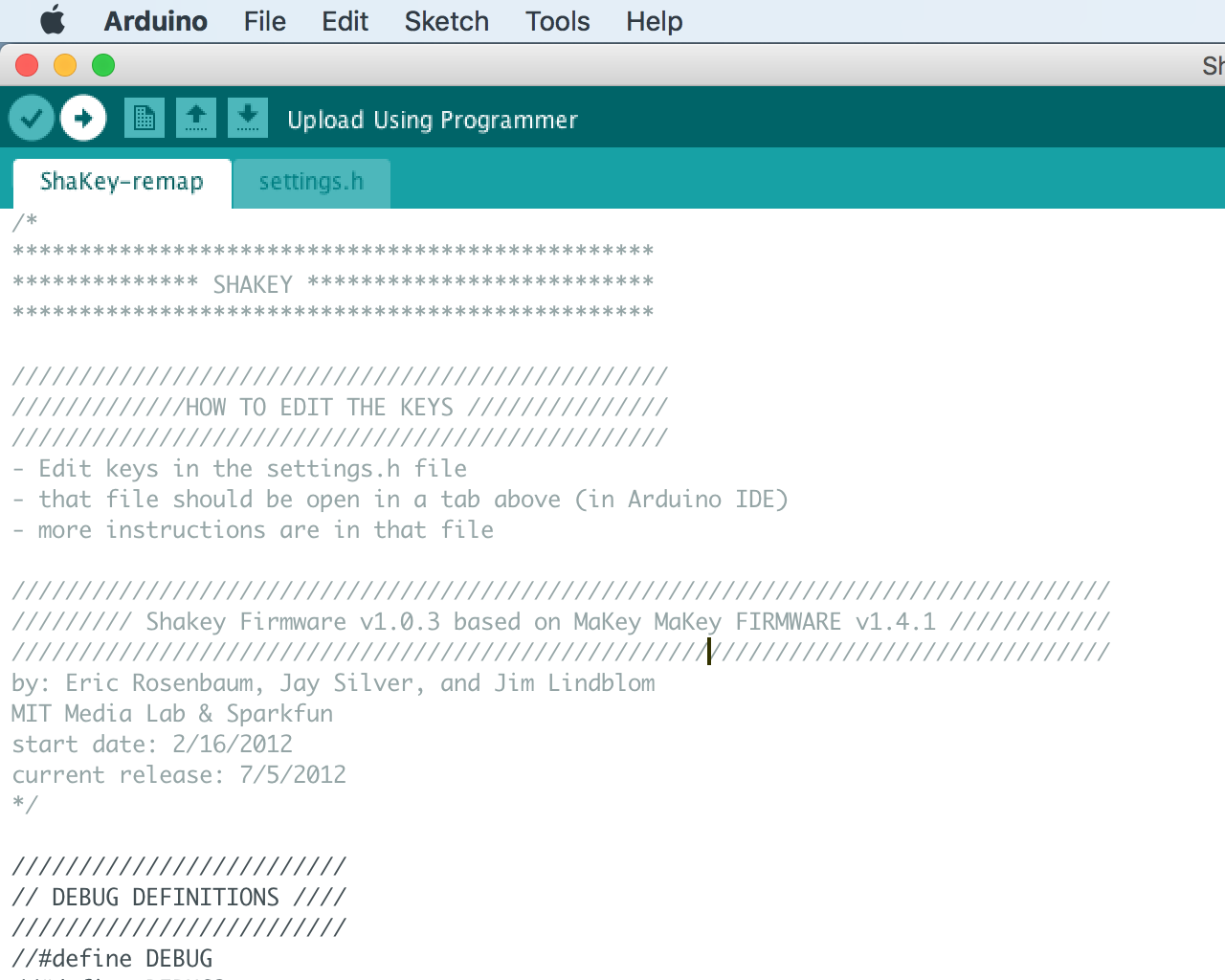Click the 'MIT Media Lab & Sparkfun' line

[173, 714]
